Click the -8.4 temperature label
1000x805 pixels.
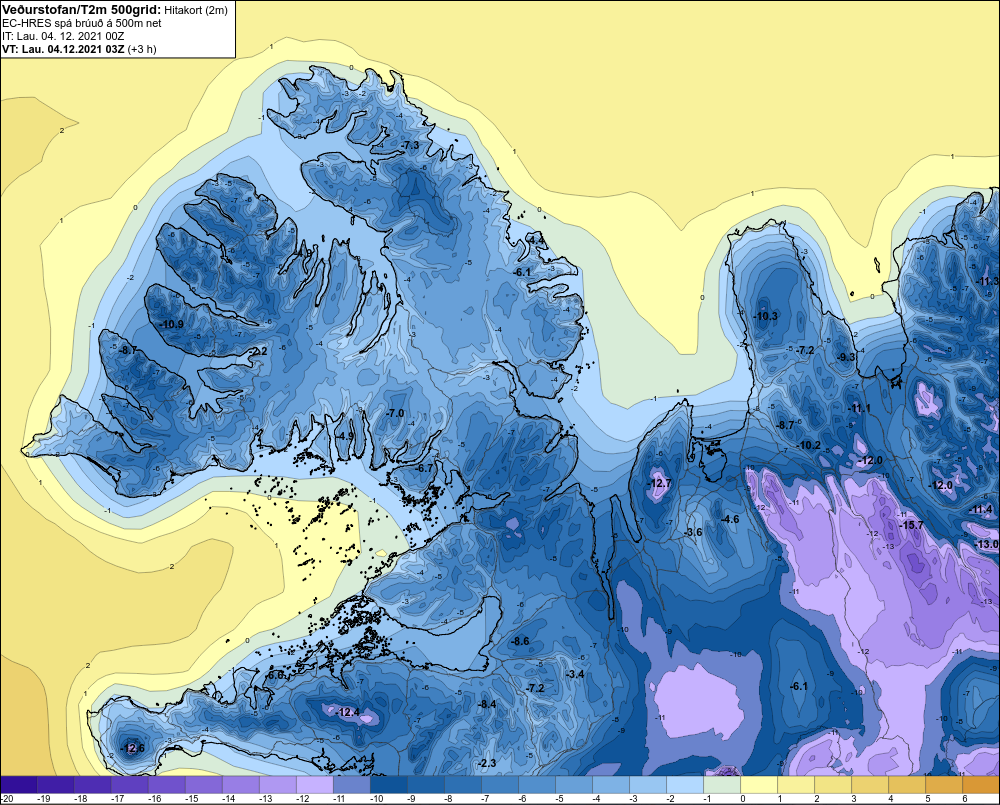(x=487, y=704)
